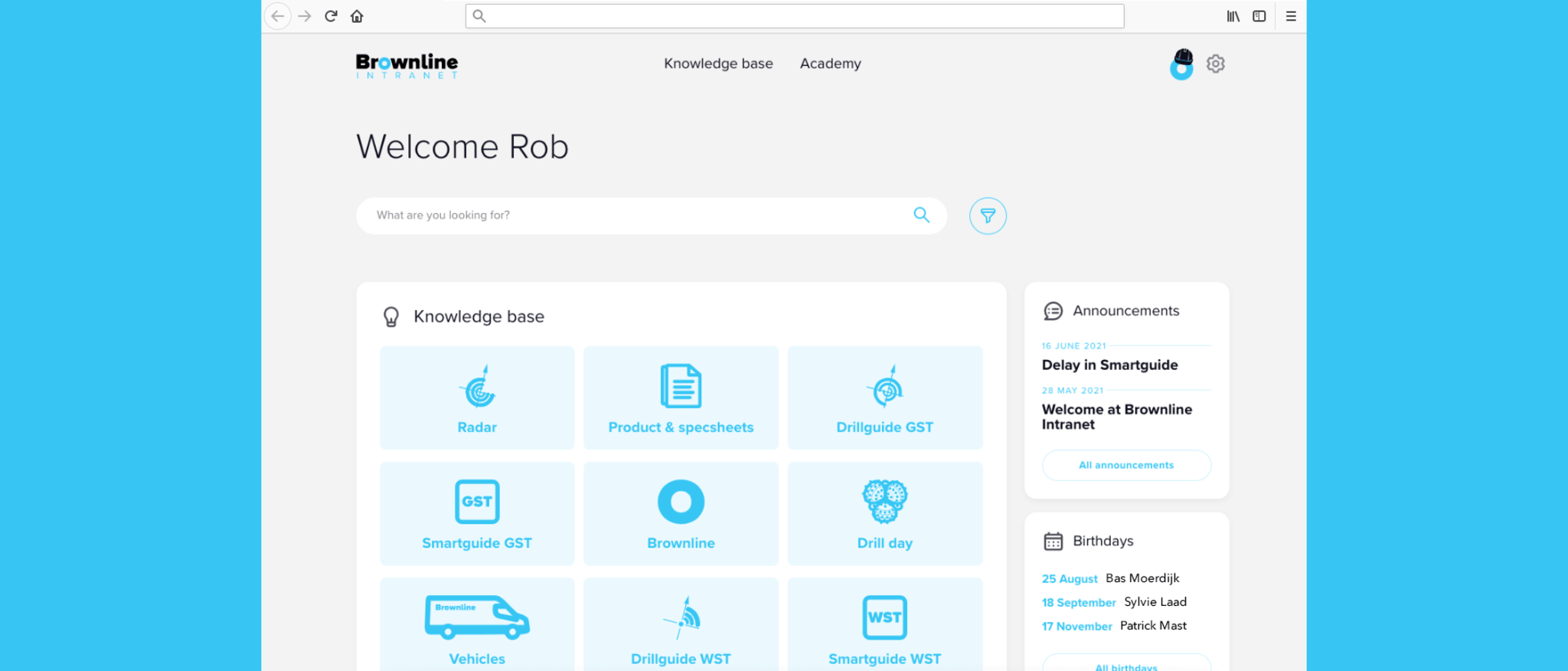
Task: Open the Drill day tile
Action: (885, 513)
